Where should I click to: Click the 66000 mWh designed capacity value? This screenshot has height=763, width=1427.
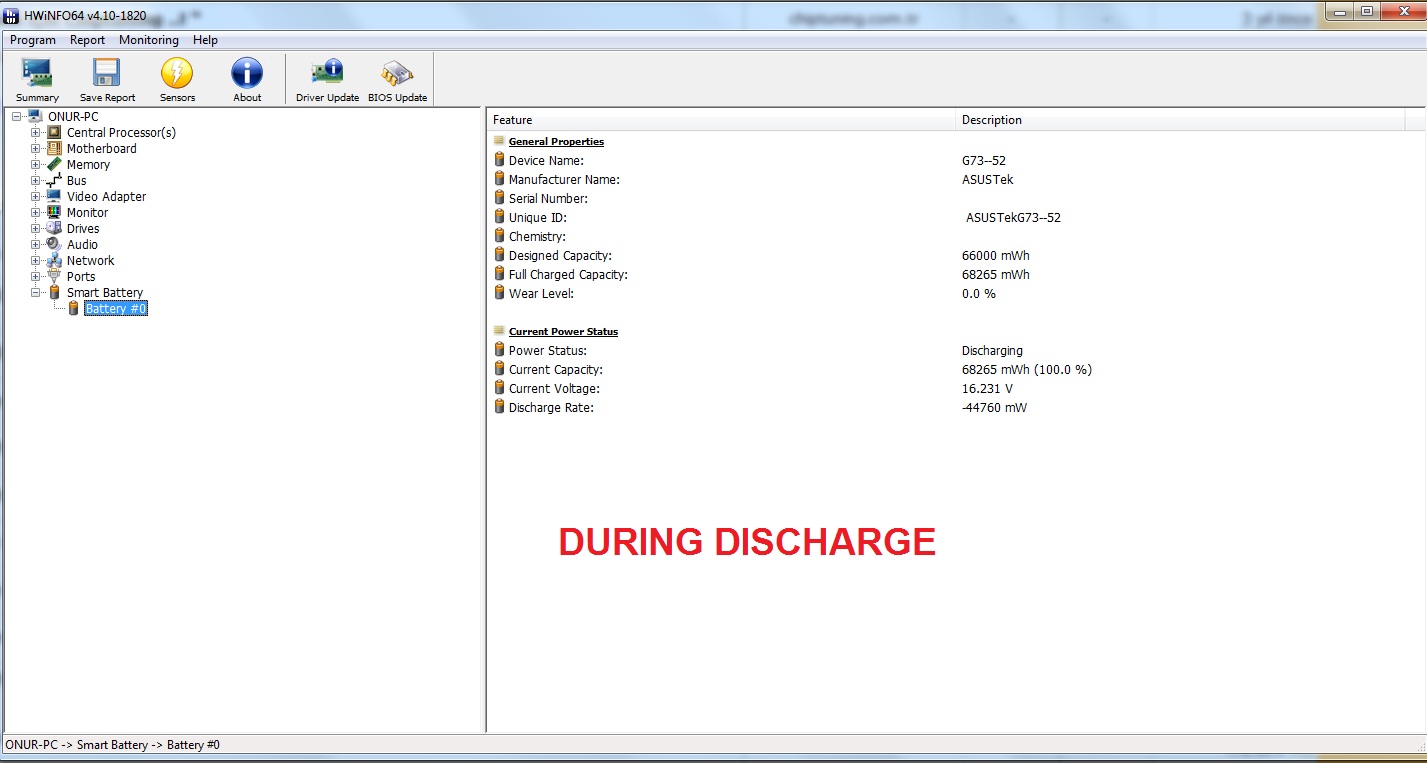tap(995, 256)
